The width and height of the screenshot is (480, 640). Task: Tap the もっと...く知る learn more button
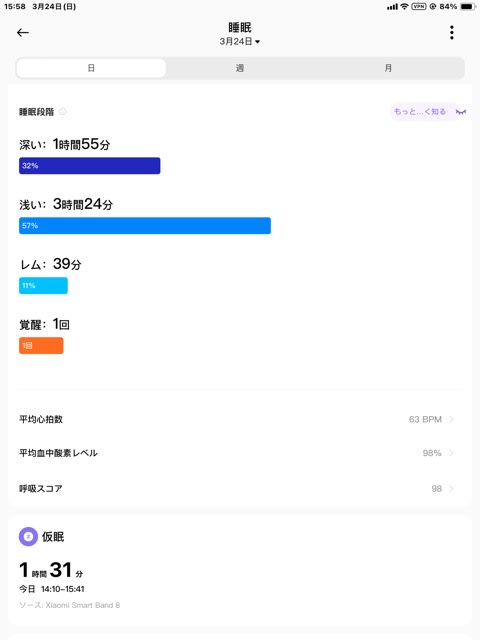[420, 111]
